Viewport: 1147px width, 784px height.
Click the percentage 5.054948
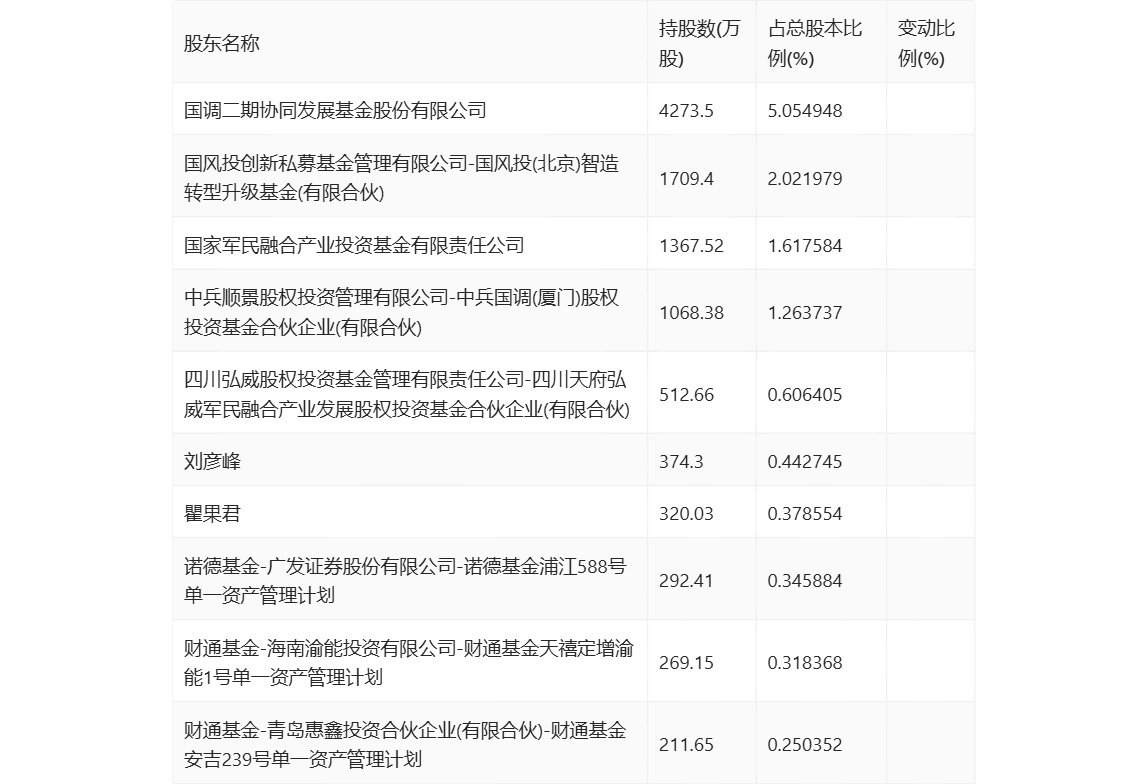(x=805, y=111)
